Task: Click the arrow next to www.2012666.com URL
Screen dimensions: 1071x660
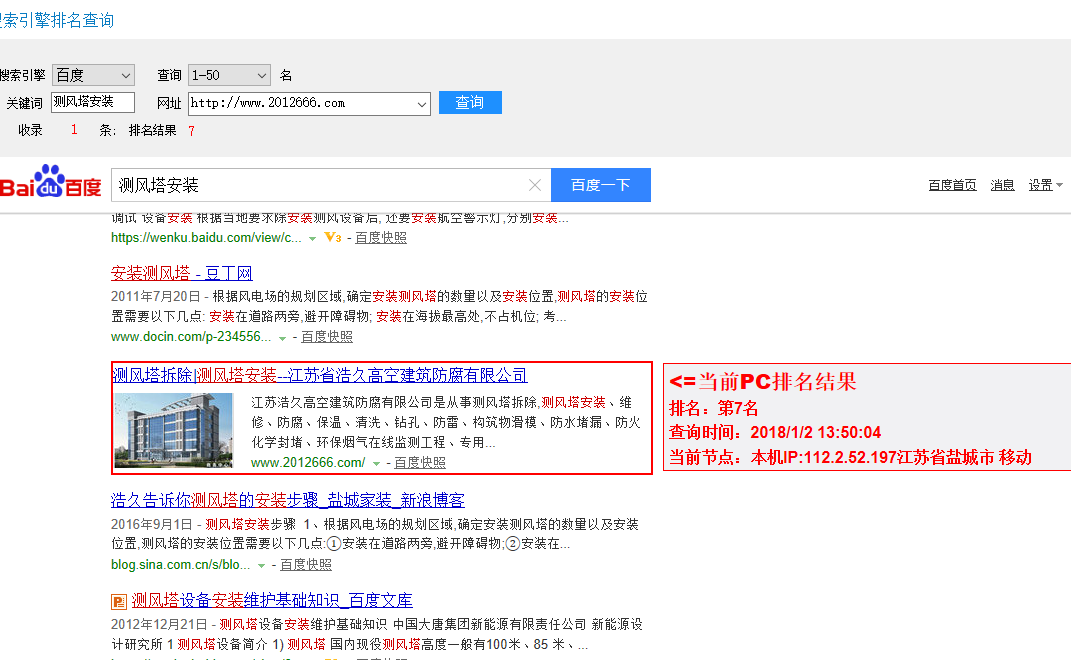Action: 376,463
